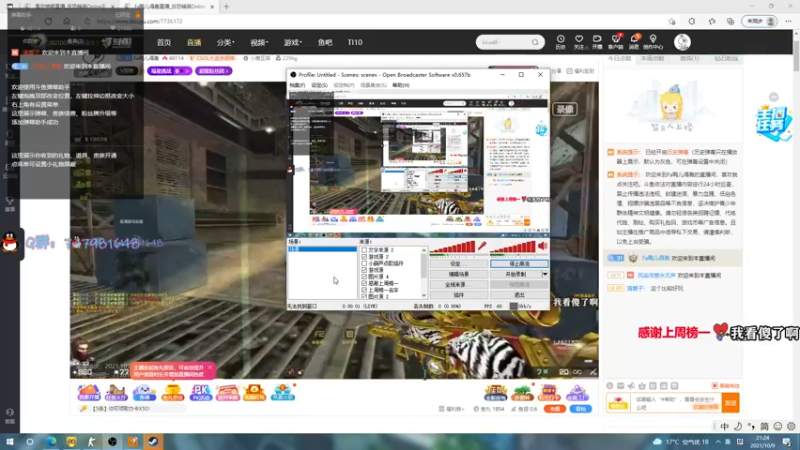Click the global sources button in OBS

pos(458,285)
